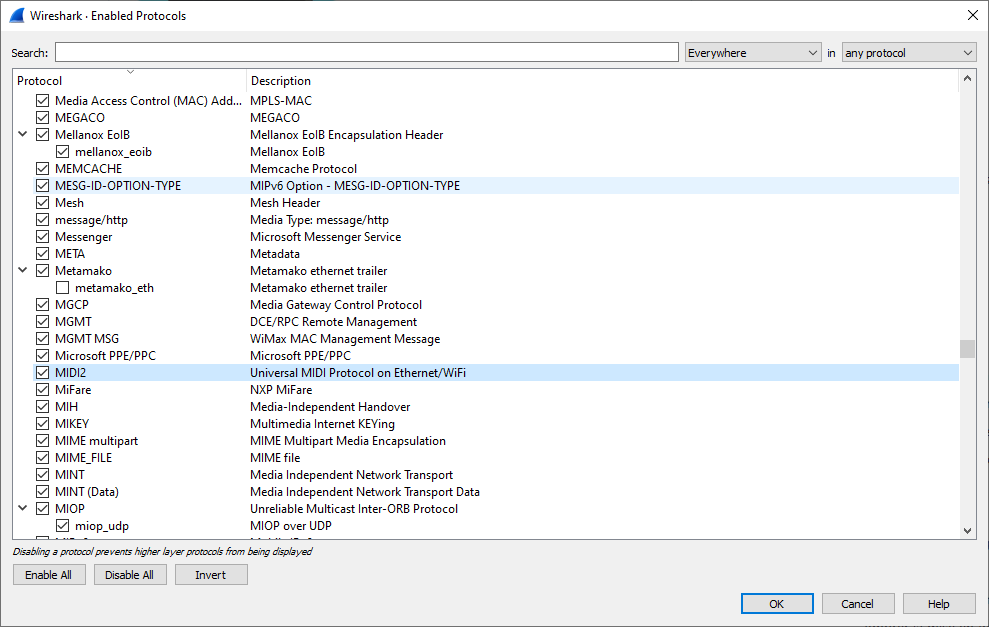
Task: Uncheck the MINT (Data) checkbox
Action: [x=42, y=493]
